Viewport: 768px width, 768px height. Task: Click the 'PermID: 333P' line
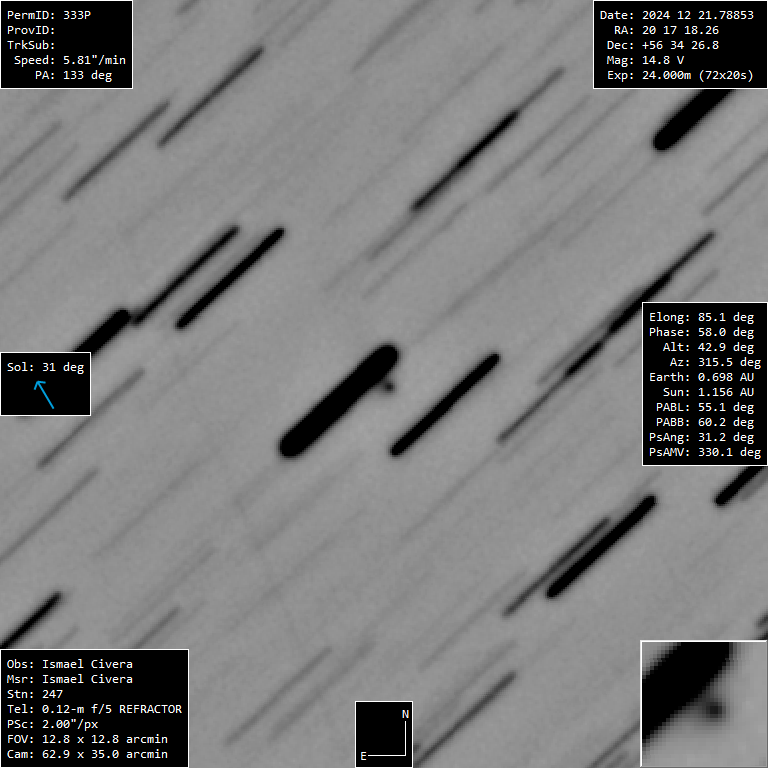(x=49, y=15)
